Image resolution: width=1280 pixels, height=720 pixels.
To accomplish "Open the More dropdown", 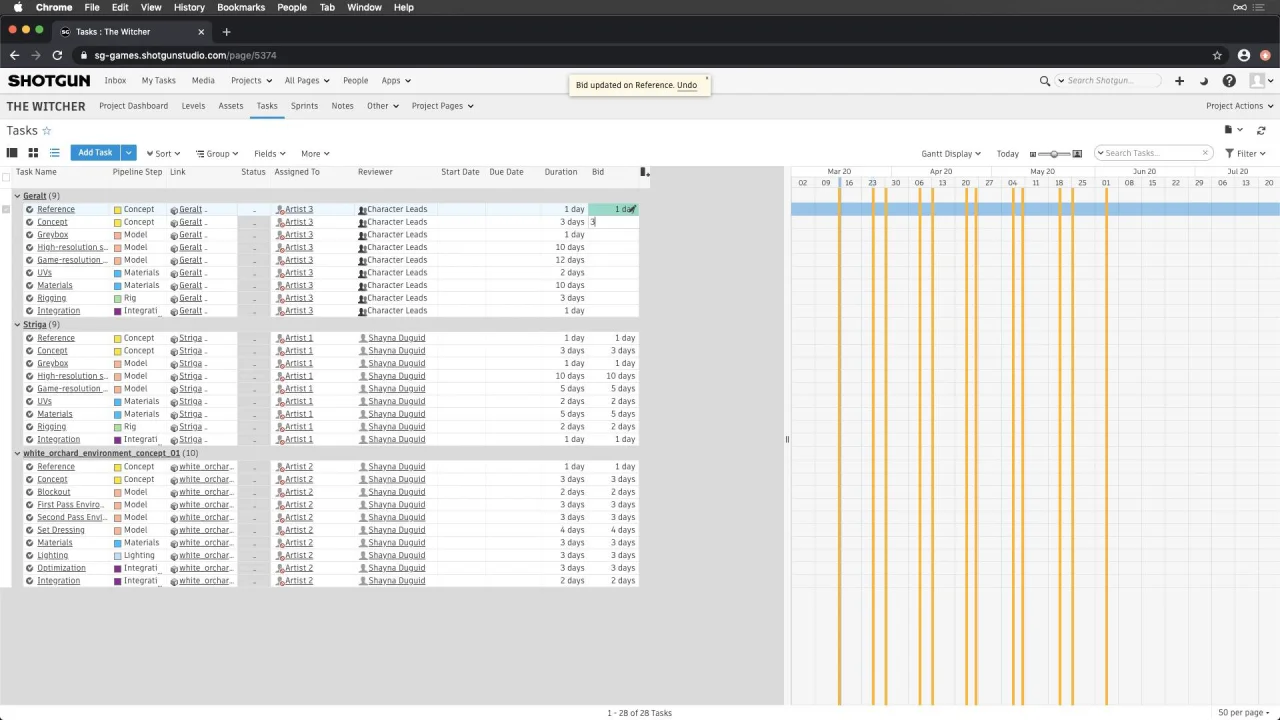I will pyautogui.click(x=315, y=154).
